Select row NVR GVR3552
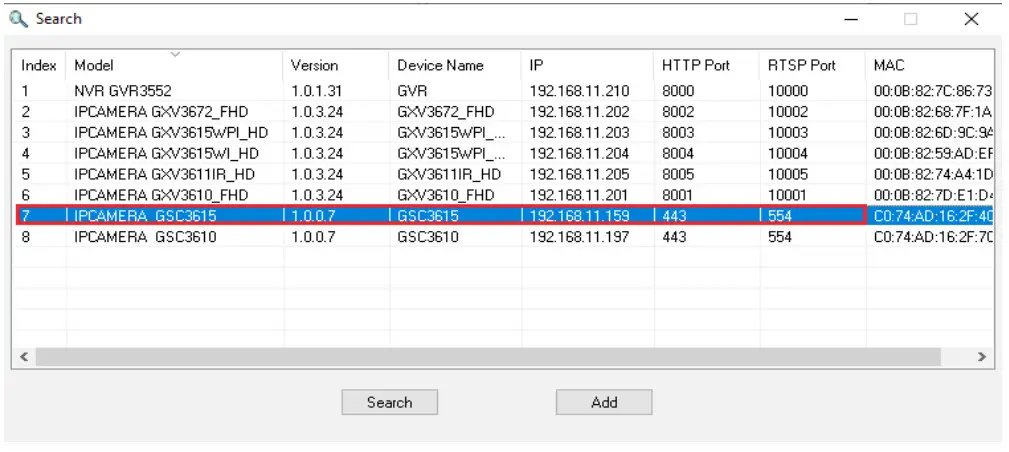Viewport: 1009px width, 452px height. (x=503, y=91)
